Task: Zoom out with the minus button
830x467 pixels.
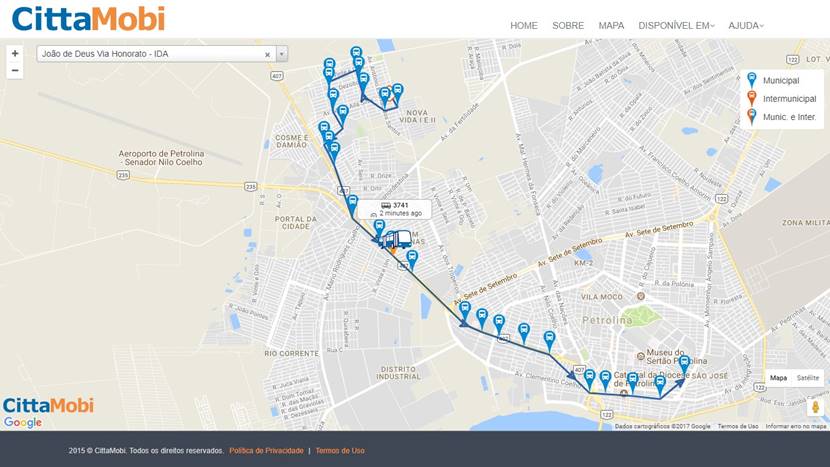Action: coord(15,70)
